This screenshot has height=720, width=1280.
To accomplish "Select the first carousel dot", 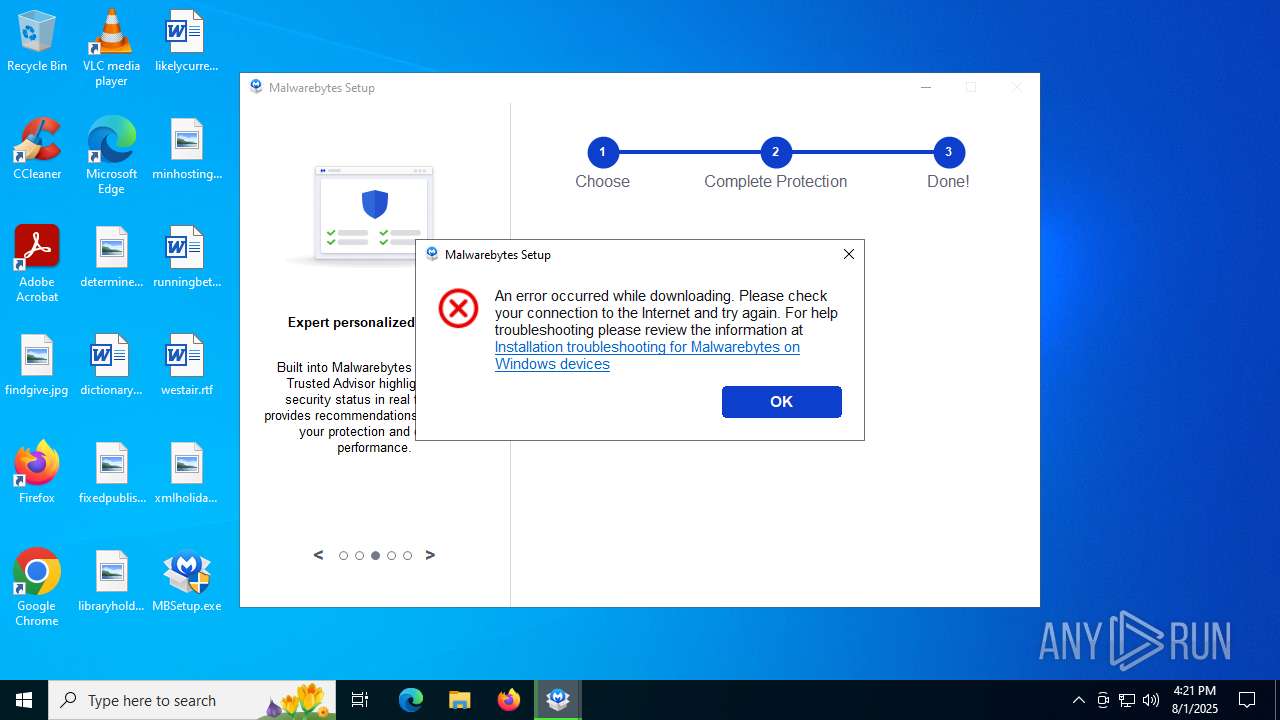I will click(x=343, y=556).
